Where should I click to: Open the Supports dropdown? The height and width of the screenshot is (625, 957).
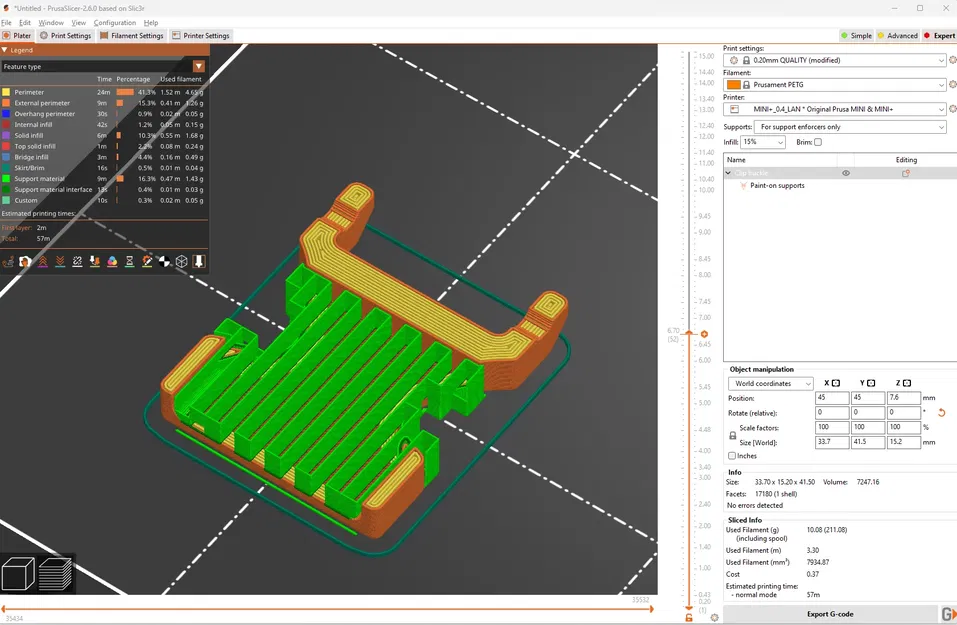[850, 127]
